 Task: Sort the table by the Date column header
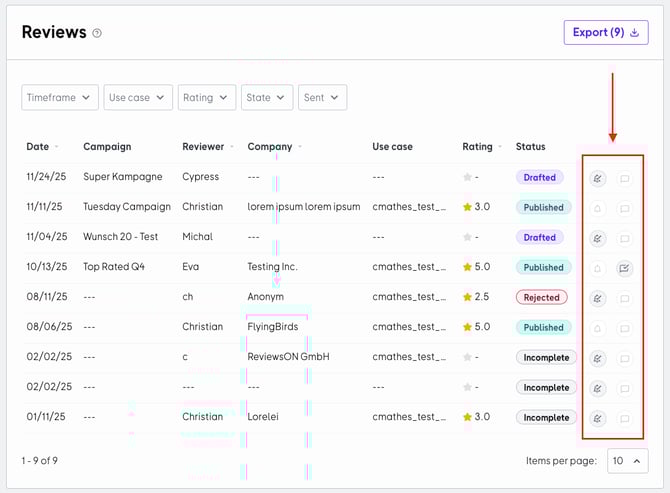[x=41, y=147]
